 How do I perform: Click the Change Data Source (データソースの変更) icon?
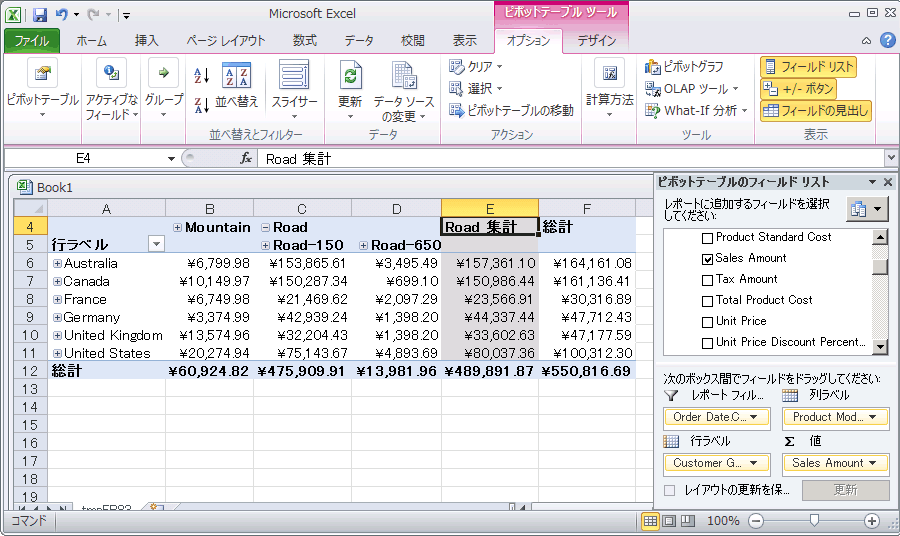404,77
